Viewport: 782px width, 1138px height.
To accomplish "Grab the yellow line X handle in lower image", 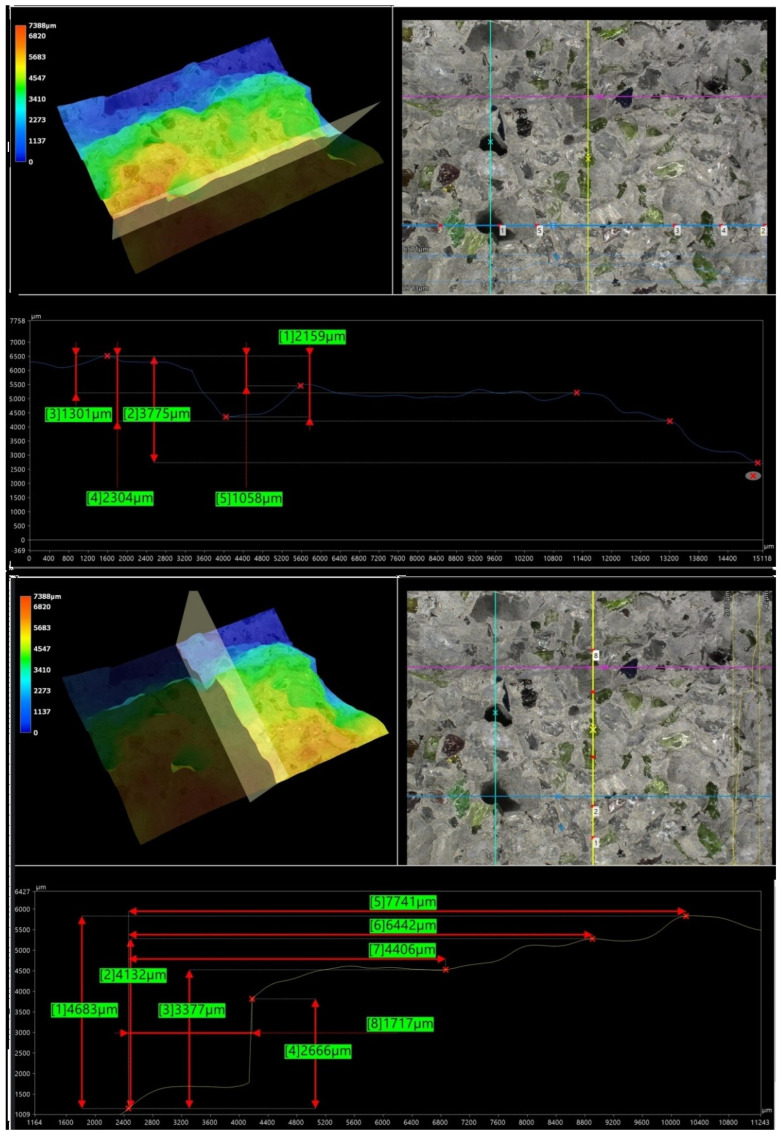I will click(x=593, y=729).
